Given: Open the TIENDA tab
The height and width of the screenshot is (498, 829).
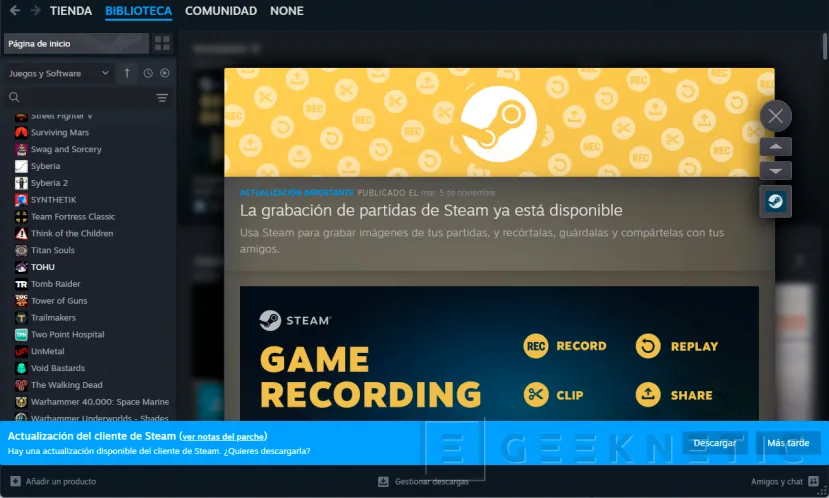Looking at the screenshot, I should 71,11.
